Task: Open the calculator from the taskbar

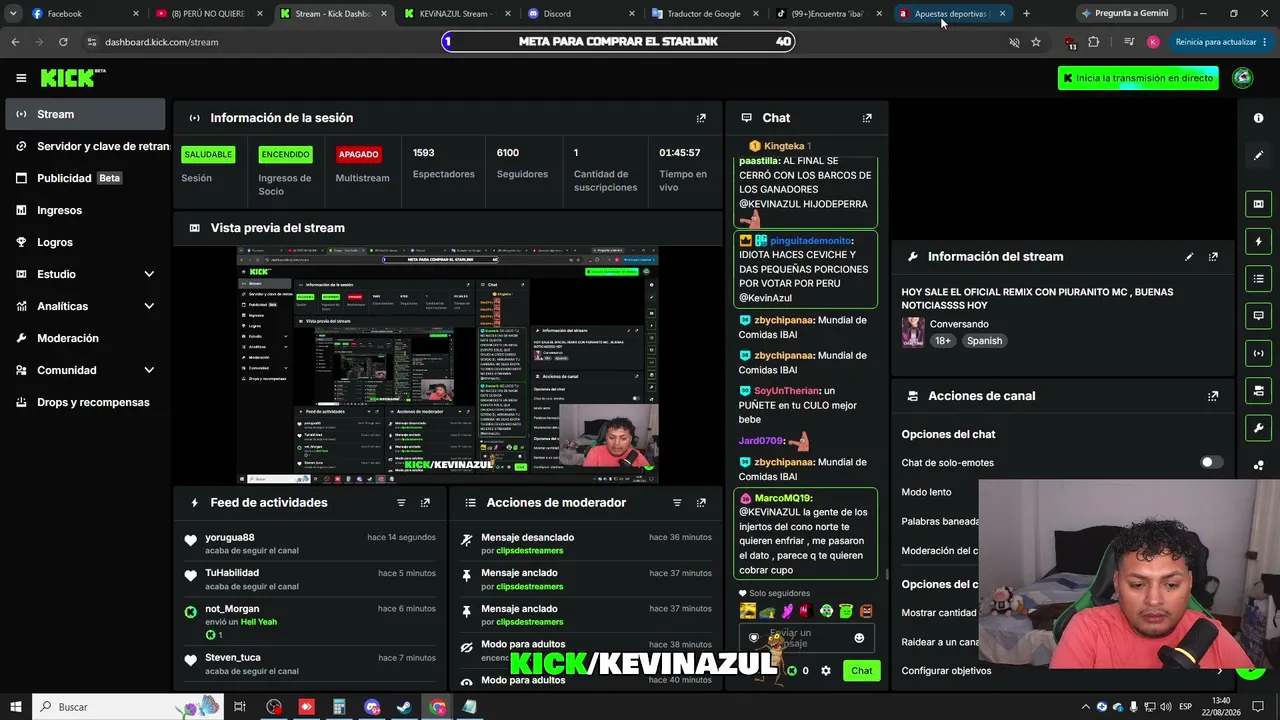Action: click(x=339, y=707)
